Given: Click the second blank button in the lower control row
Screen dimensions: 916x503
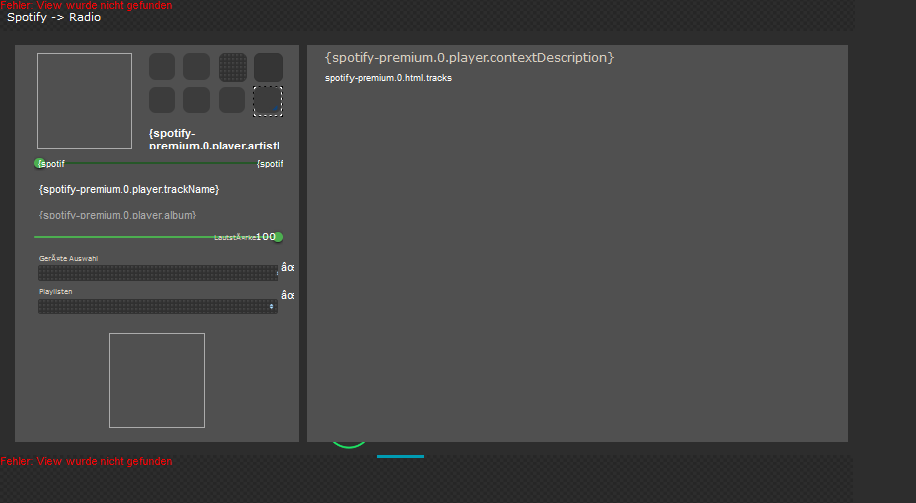Looking at the screenshot, I should pyautogui.click(x=197, y=101).
